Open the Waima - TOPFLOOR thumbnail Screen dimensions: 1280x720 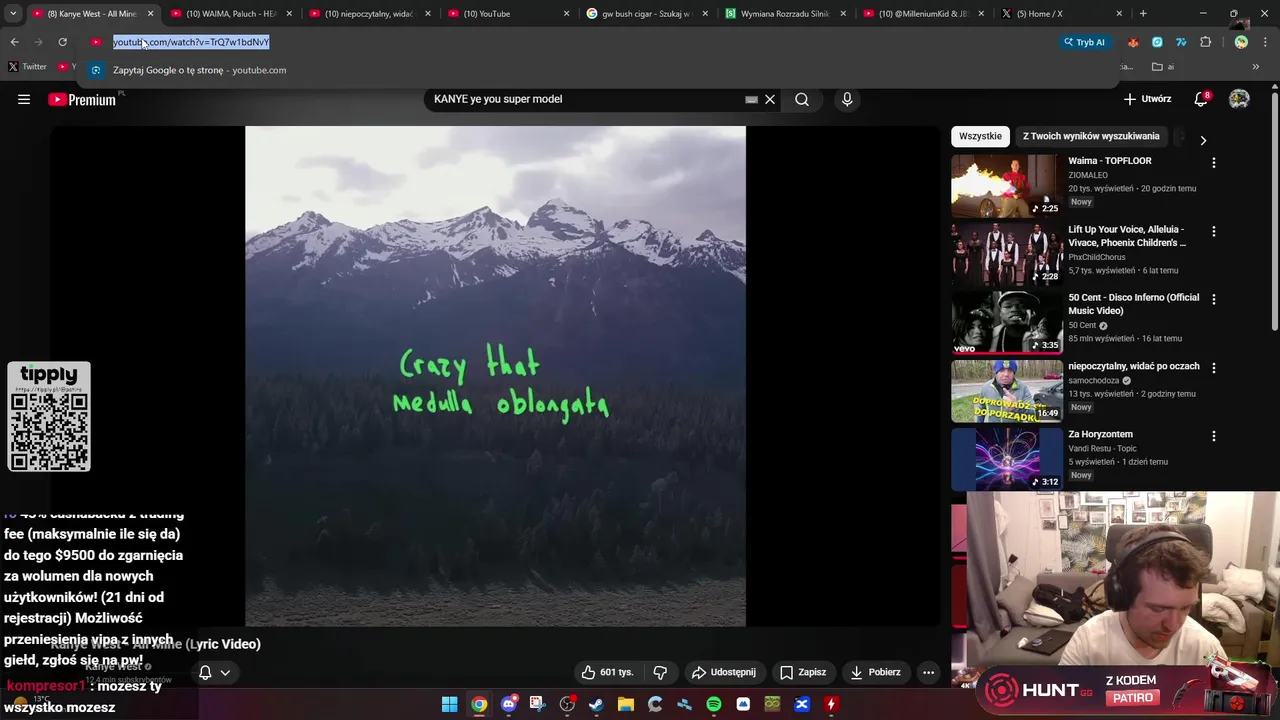pyautogui.click(x=1006, y=186)
